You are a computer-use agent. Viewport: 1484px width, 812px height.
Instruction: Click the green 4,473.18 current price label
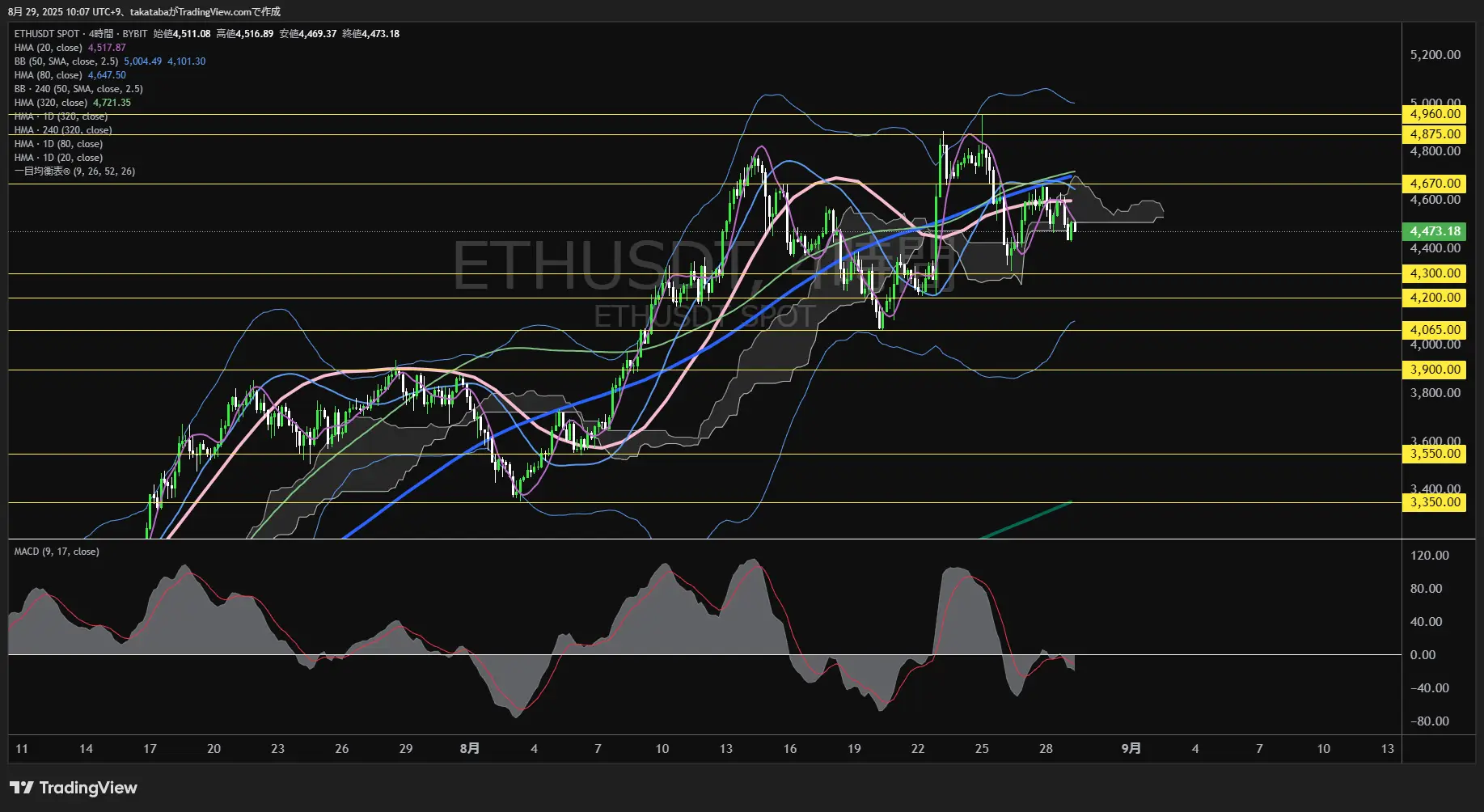click(x=1435, y=231)
